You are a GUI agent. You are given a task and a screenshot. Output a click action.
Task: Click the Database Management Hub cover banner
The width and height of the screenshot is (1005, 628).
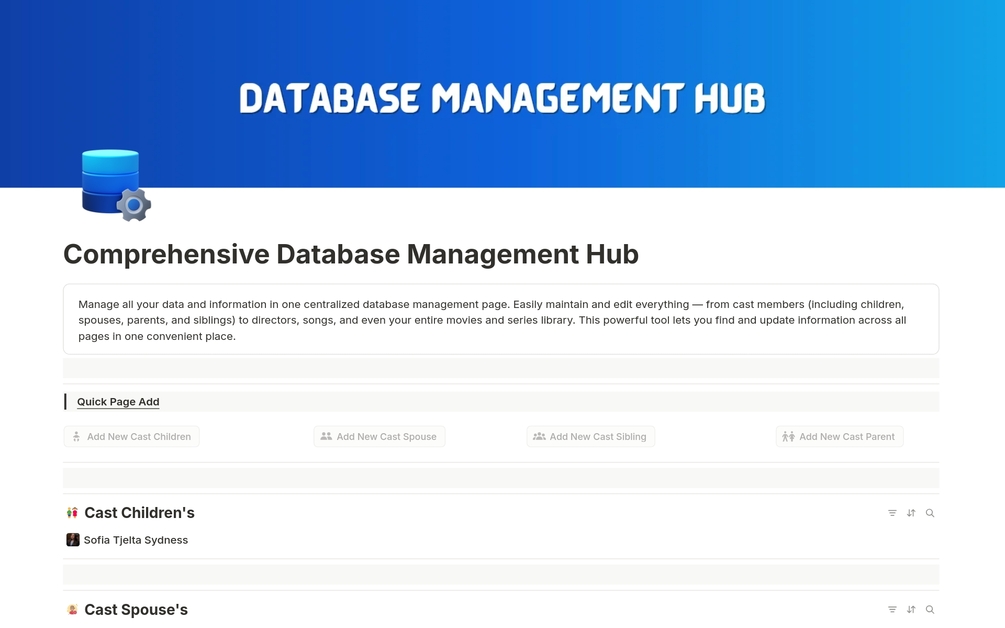[x=502, y=94]
